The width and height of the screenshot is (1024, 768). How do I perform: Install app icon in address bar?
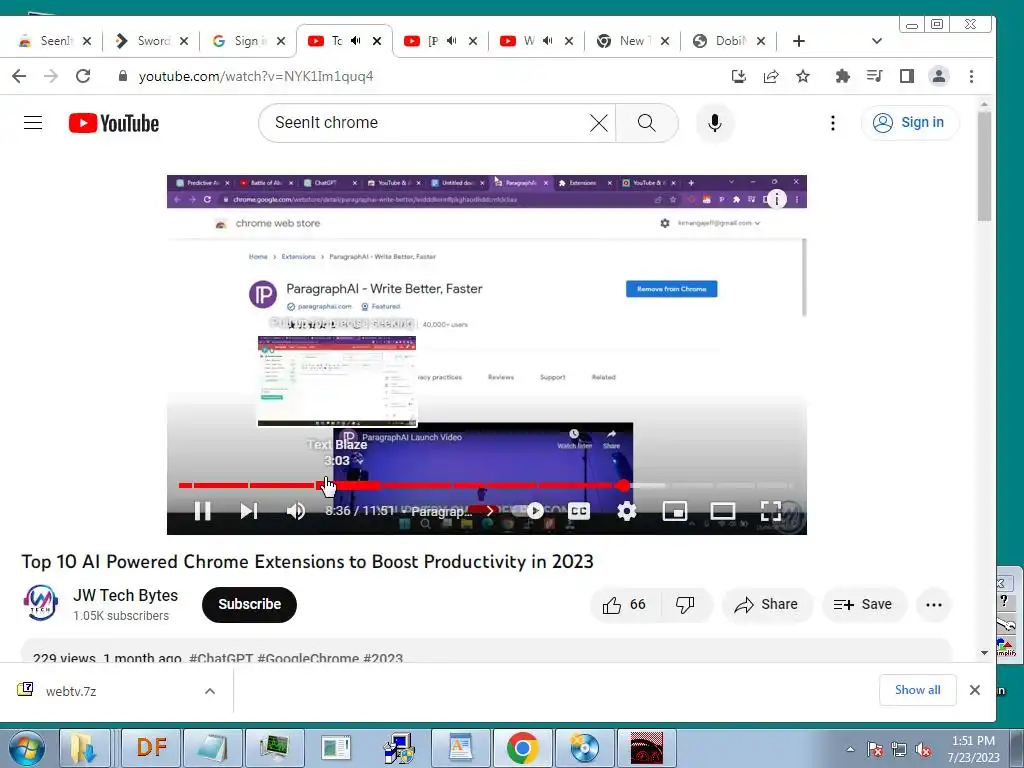(x=739, y=76)
